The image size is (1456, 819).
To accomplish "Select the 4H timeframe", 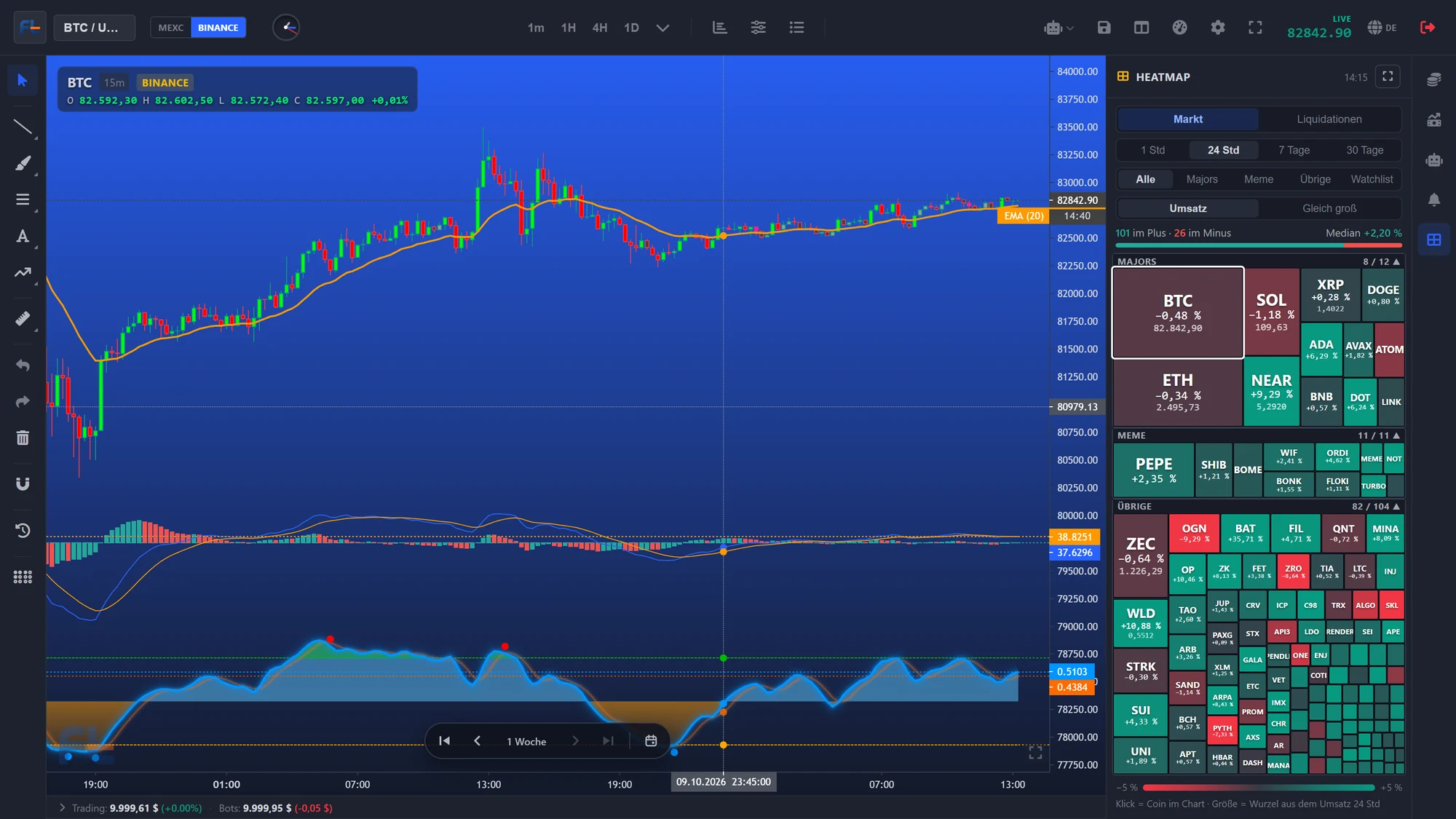I will 600,28.
